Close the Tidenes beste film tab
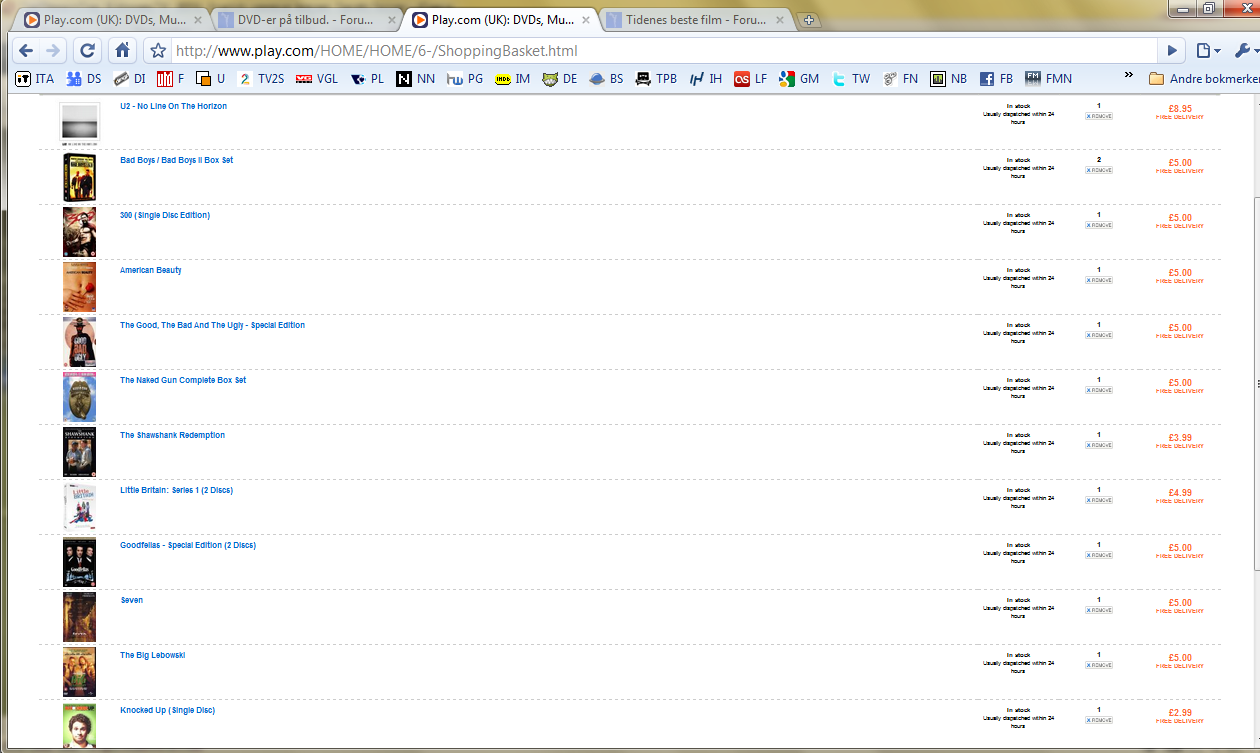The height and width of the screenshot is (753, 1260). [779, 20]
